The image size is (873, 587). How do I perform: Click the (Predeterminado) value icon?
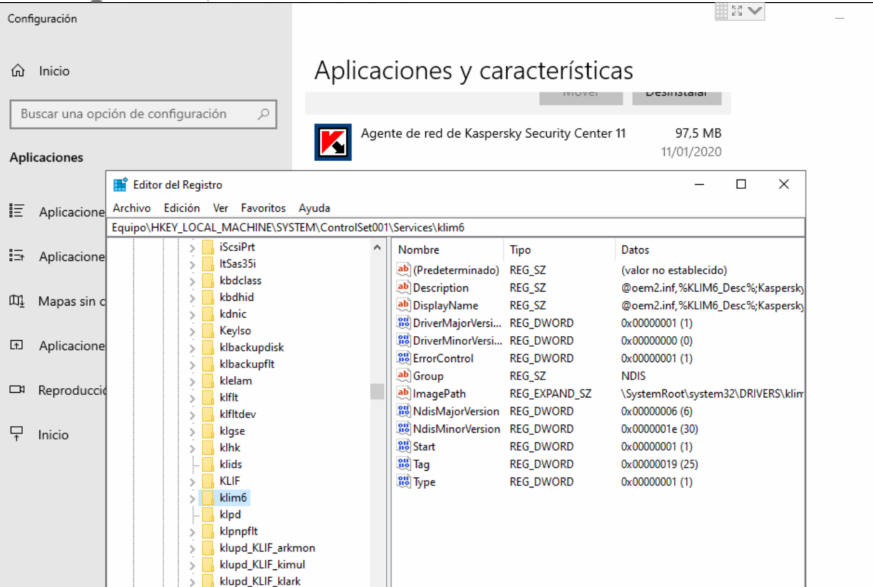pyautogui.click(x=403, y=270)
